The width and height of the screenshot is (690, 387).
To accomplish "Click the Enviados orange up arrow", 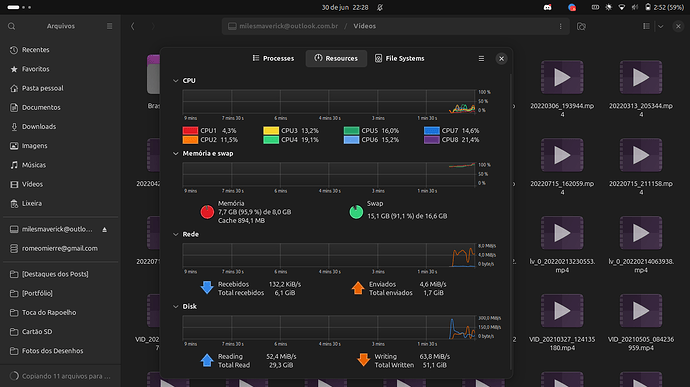I will coord(358,288).
